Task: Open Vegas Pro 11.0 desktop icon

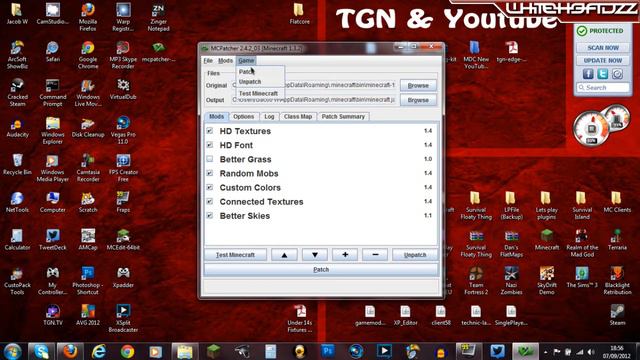Action: click(x=123, y=130)
